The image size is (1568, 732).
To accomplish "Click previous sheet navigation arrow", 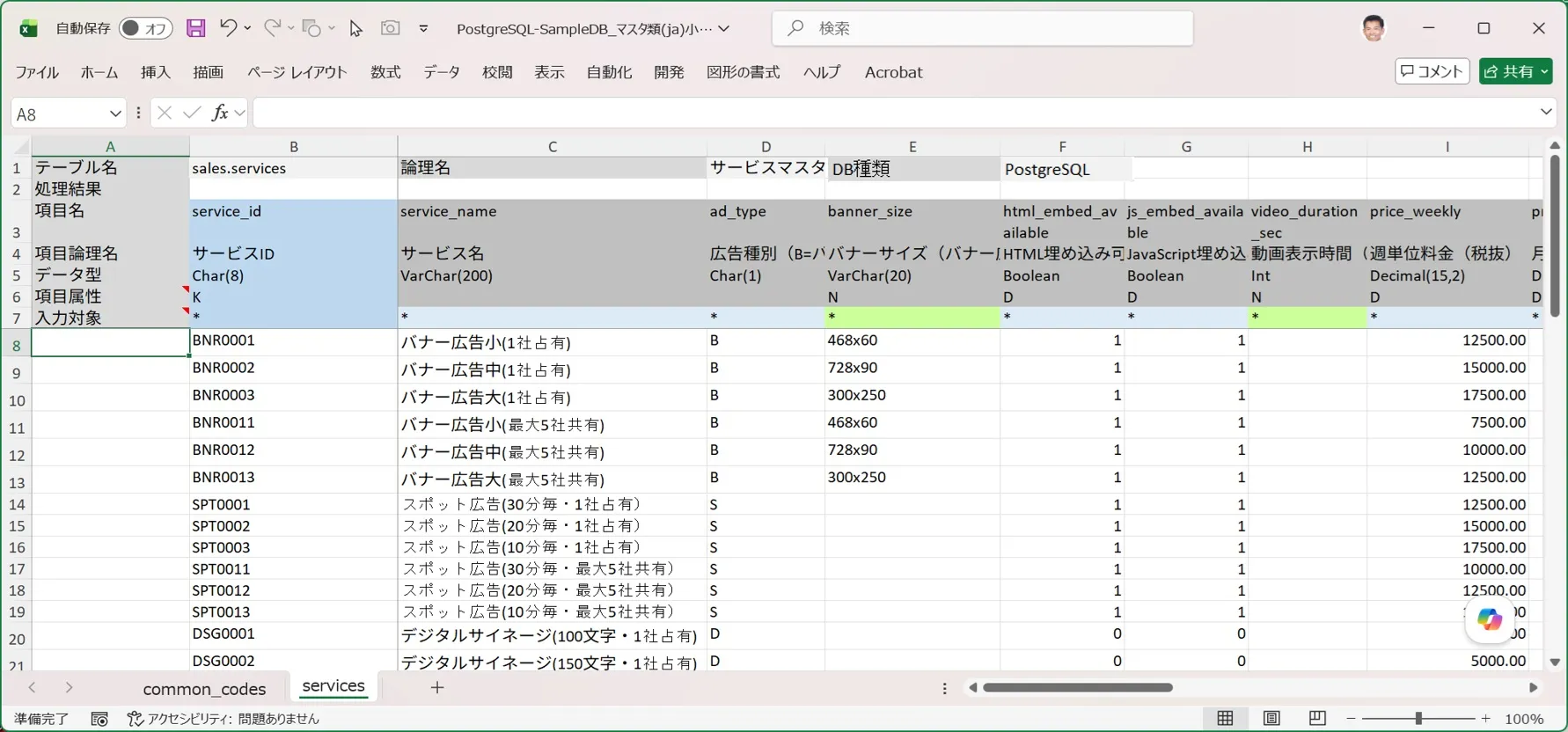I will (33, 687).
